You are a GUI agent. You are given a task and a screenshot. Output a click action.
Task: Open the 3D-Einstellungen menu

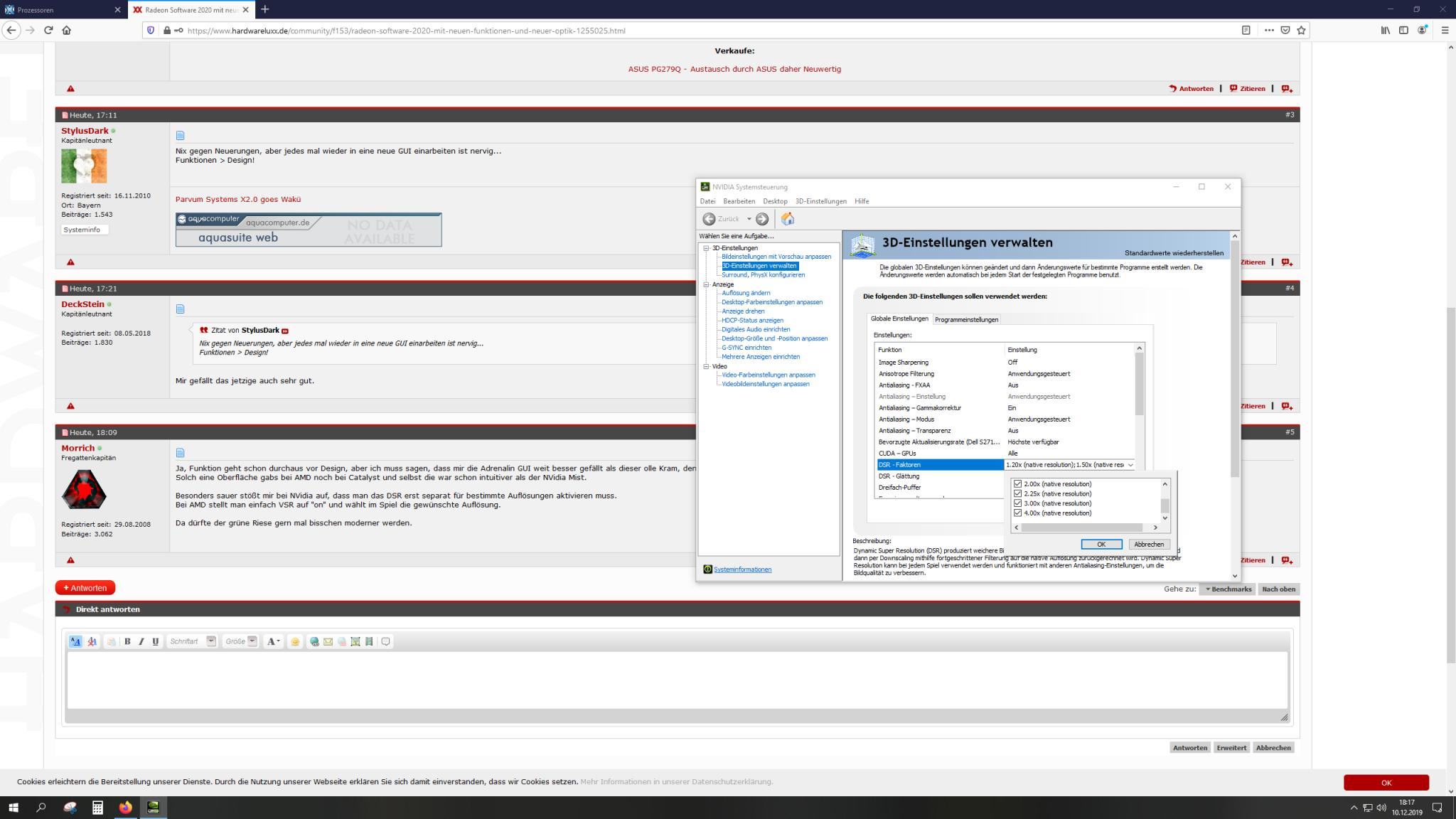coord(820,201)
